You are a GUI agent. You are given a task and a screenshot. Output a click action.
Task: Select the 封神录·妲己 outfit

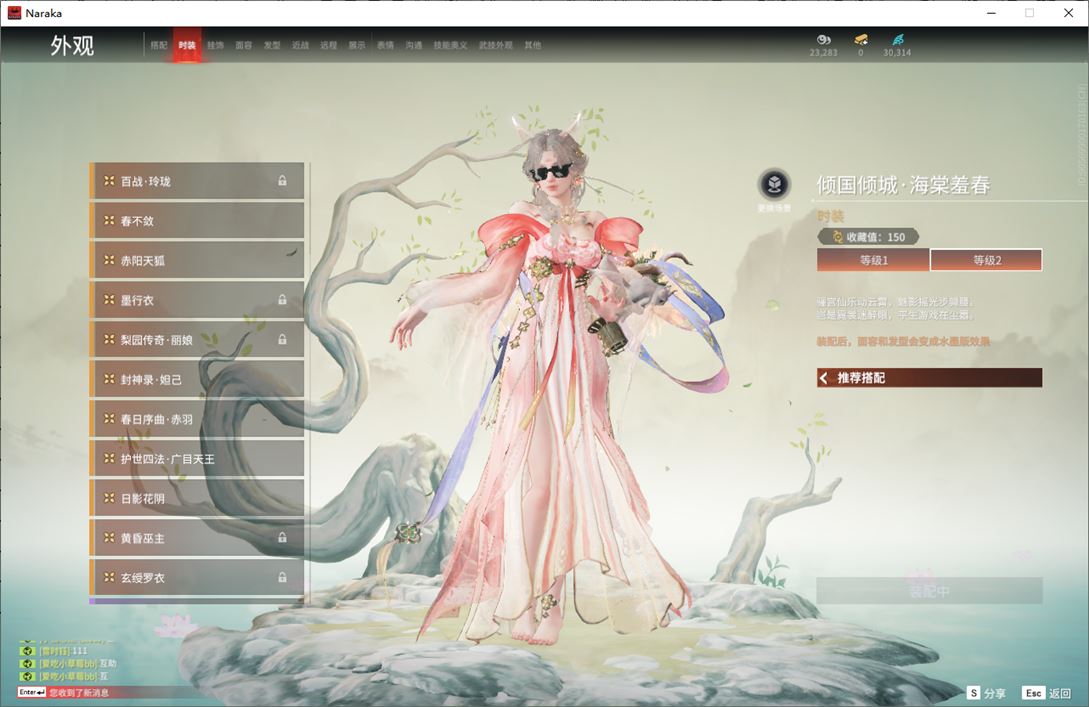(197, 379)
